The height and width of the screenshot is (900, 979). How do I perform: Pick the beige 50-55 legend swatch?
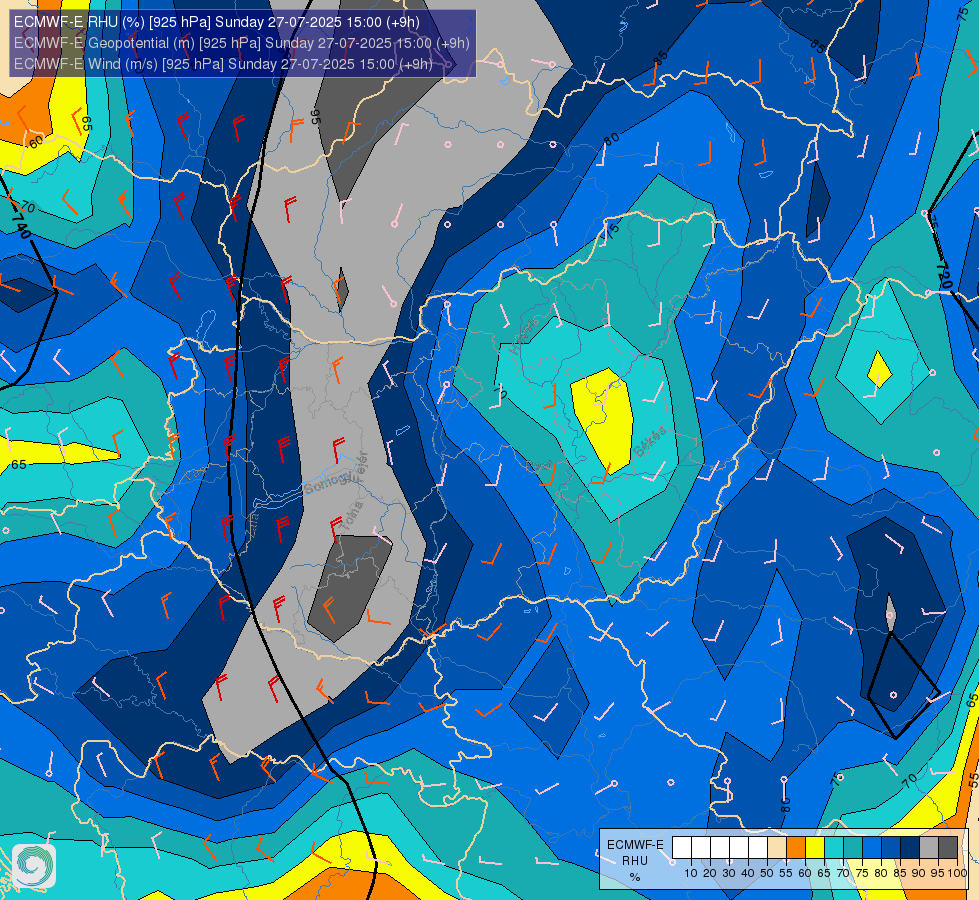tap(777, 847)
